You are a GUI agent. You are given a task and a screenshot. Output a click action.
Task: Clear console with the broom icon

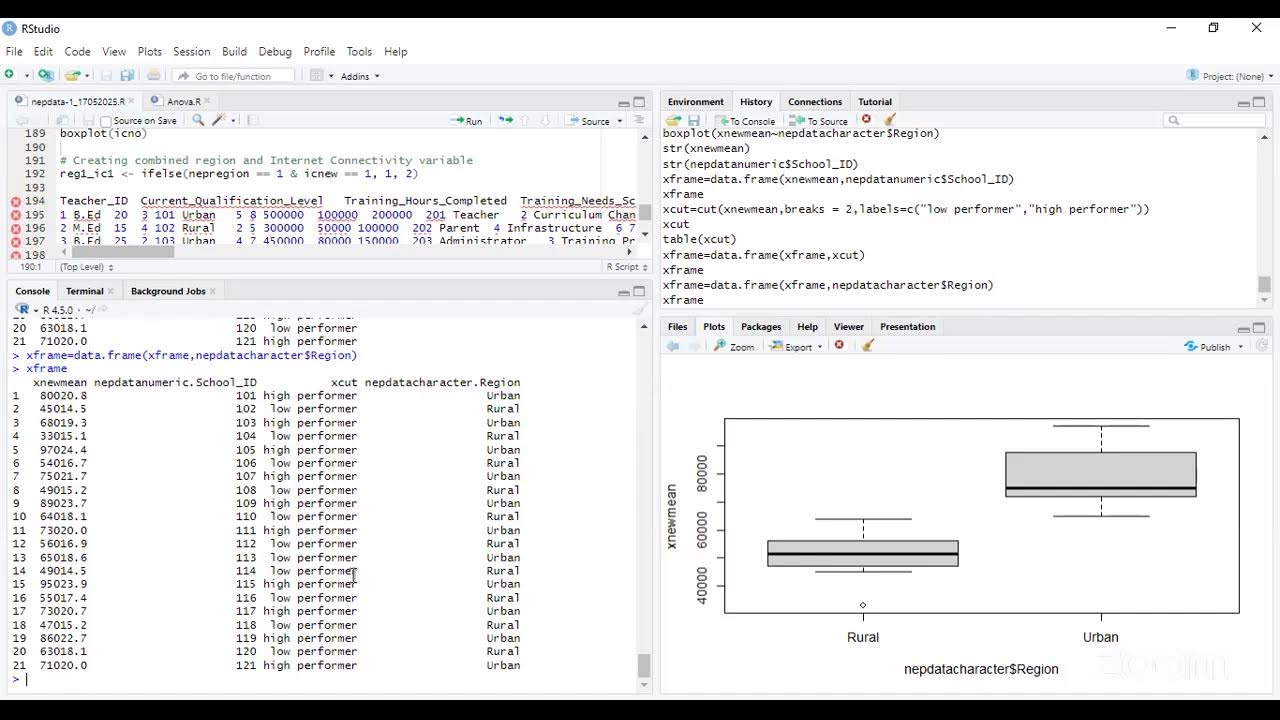coord(639,310)
